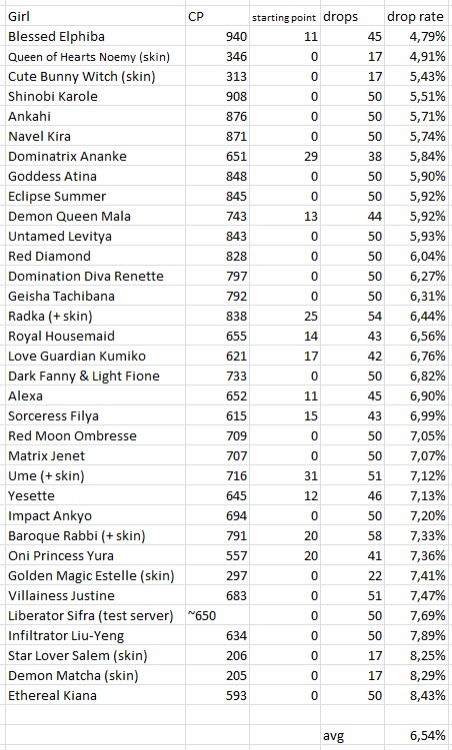Click 'Liberator Sifra (test server)' cell

point(95,616)
